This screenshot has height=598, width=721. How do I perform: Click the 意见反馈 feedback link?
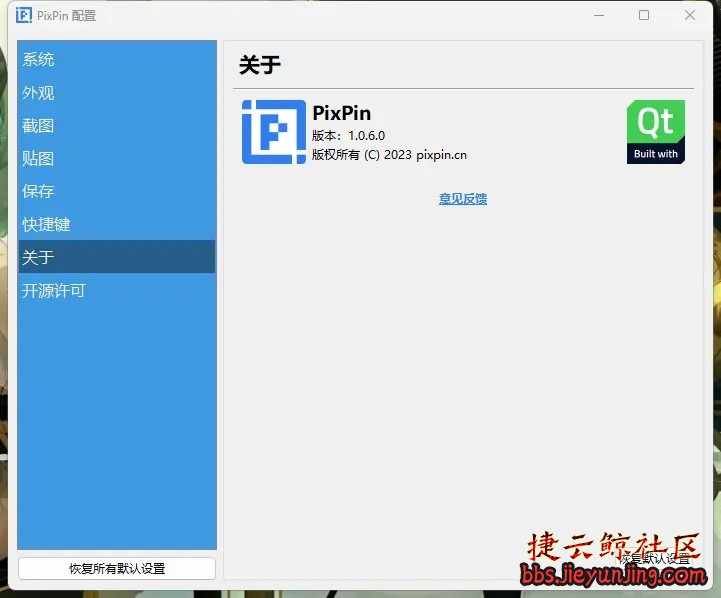(463, 199)
